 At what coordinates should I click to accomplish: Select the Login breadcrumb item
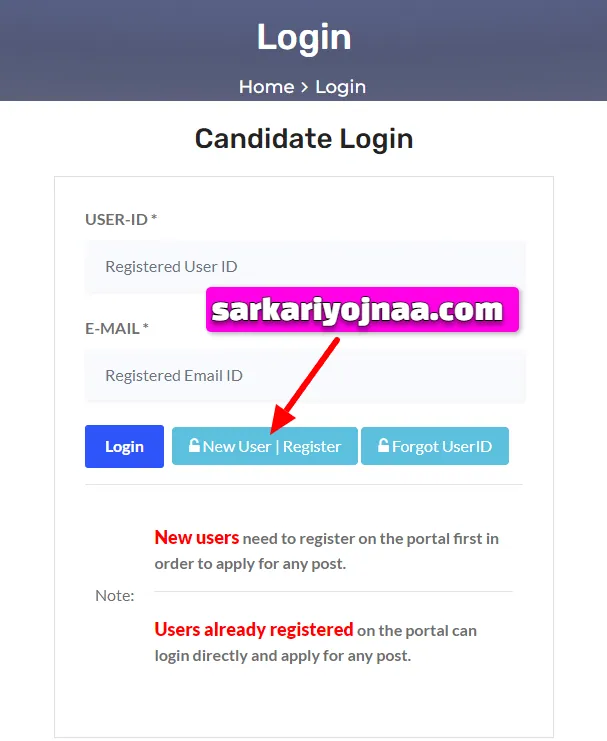[340, 87]
